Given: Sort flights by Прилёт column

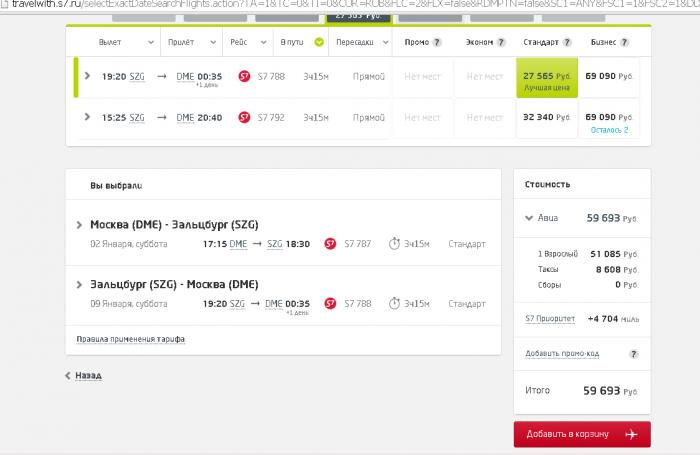Looking at the screenshot, I should 192,42.
